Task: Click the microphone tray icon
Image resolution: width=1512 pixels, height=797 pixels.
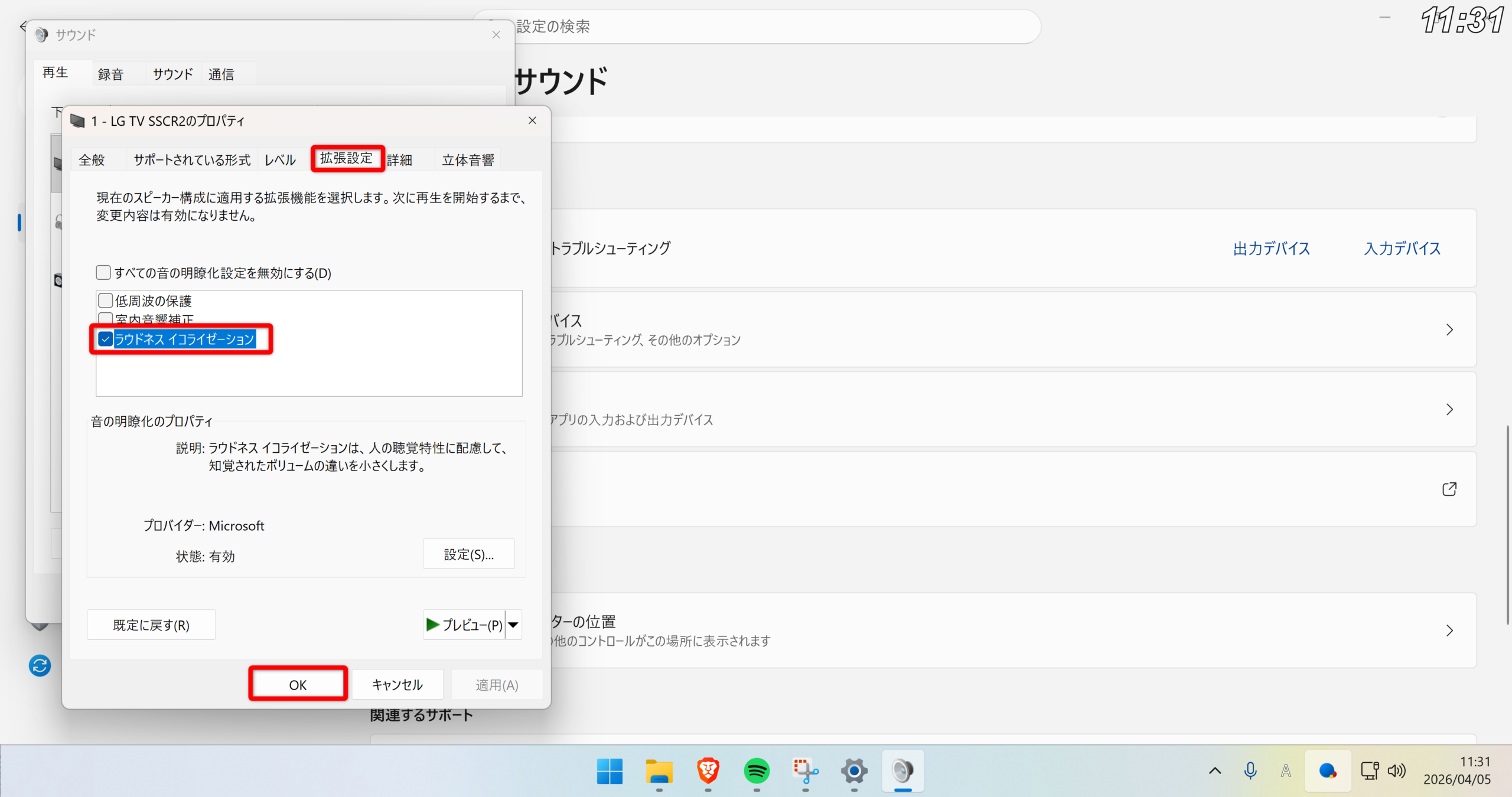Action: pos(1250,770)
